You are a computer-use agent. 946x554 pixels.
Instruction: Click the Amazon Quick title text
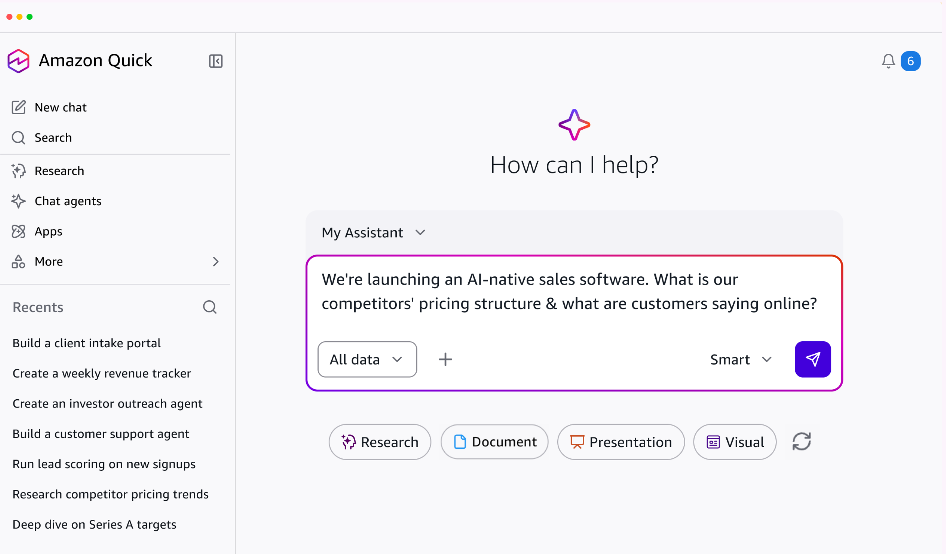[95, 60]
